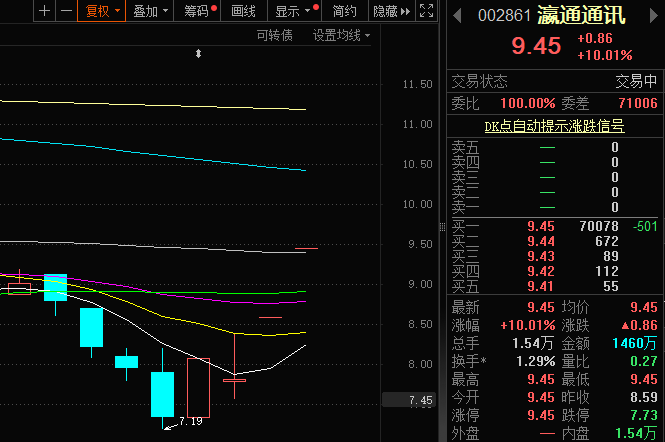Toggle fullscreen with the expand icon
Viewport: 665px width, 442px height.
click(426, 11)
